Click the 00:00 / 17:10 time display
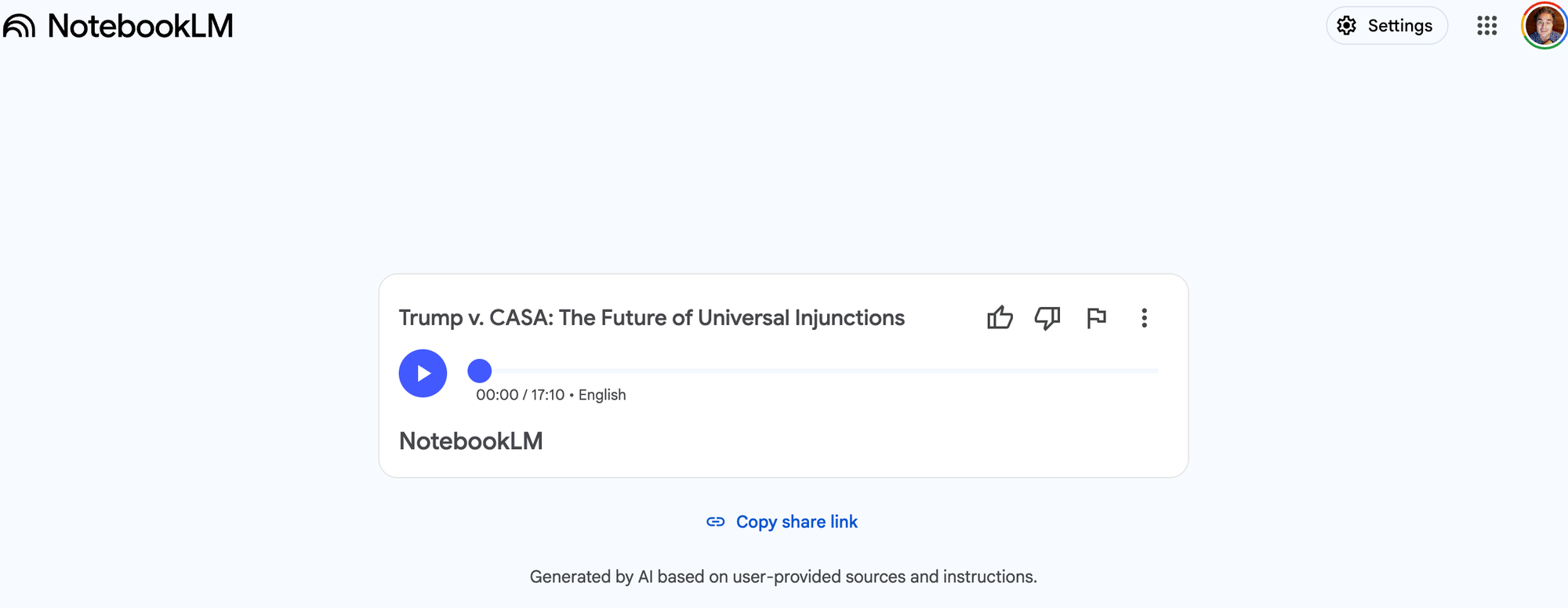The height and width of the screenshot is (608, 1568). pyautogui.click(x=520, y=395)
